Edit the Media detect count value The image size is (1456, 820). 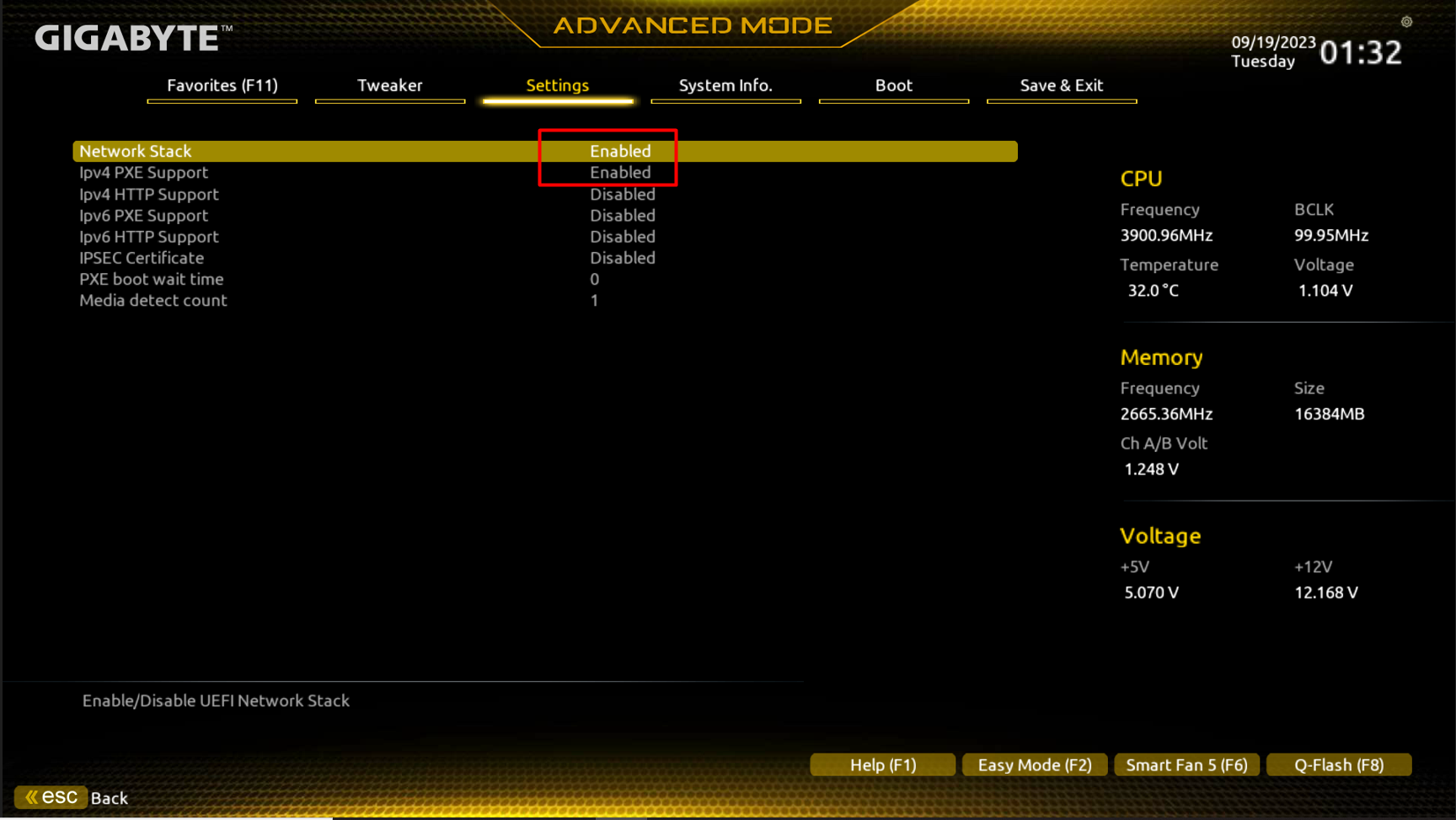click(594, 300)
